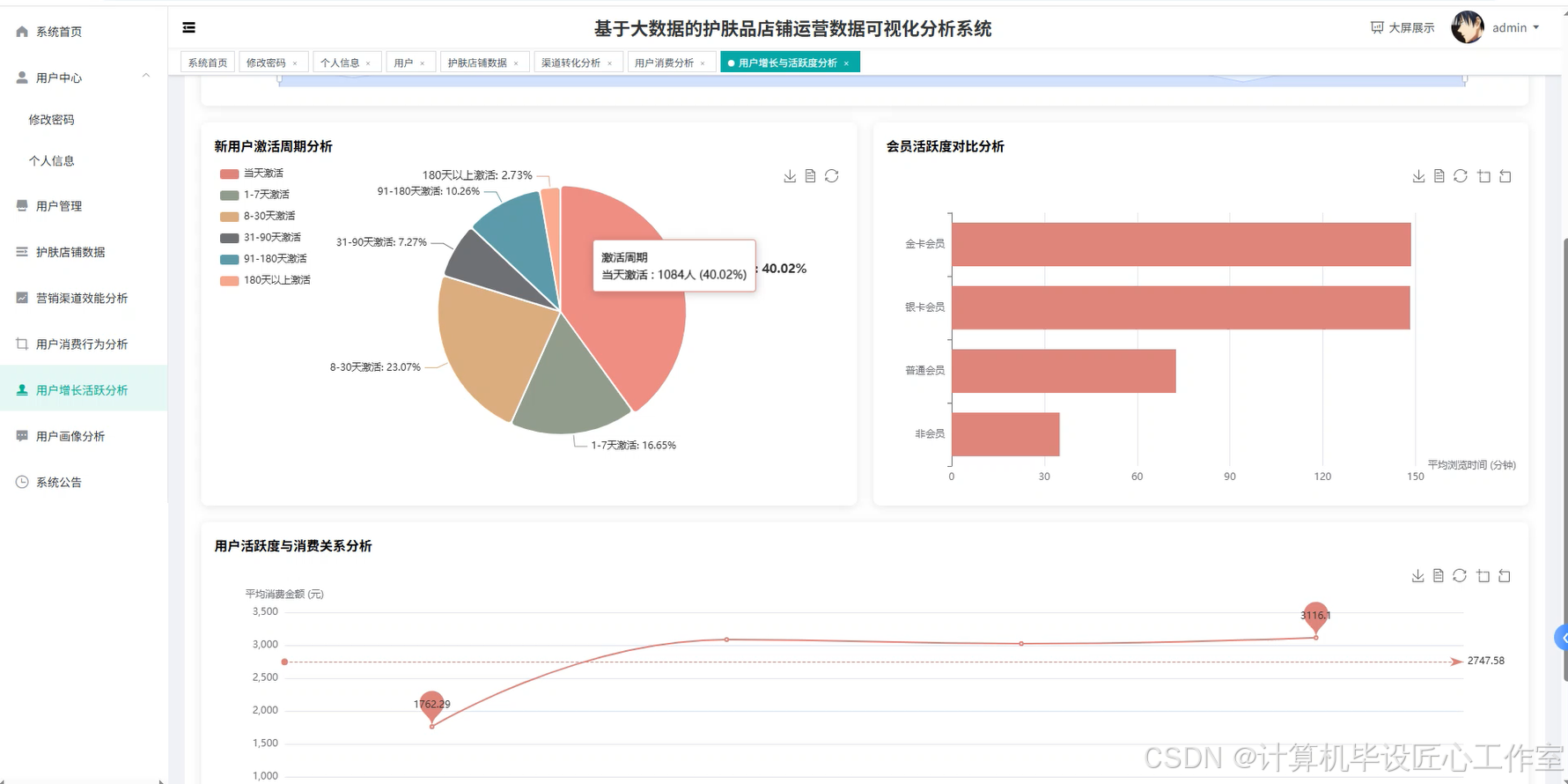The width and height of the screenshot is (1568, 784).
Task: Click the 1762.29 min marker pin
Action: (x=431, y=706)
